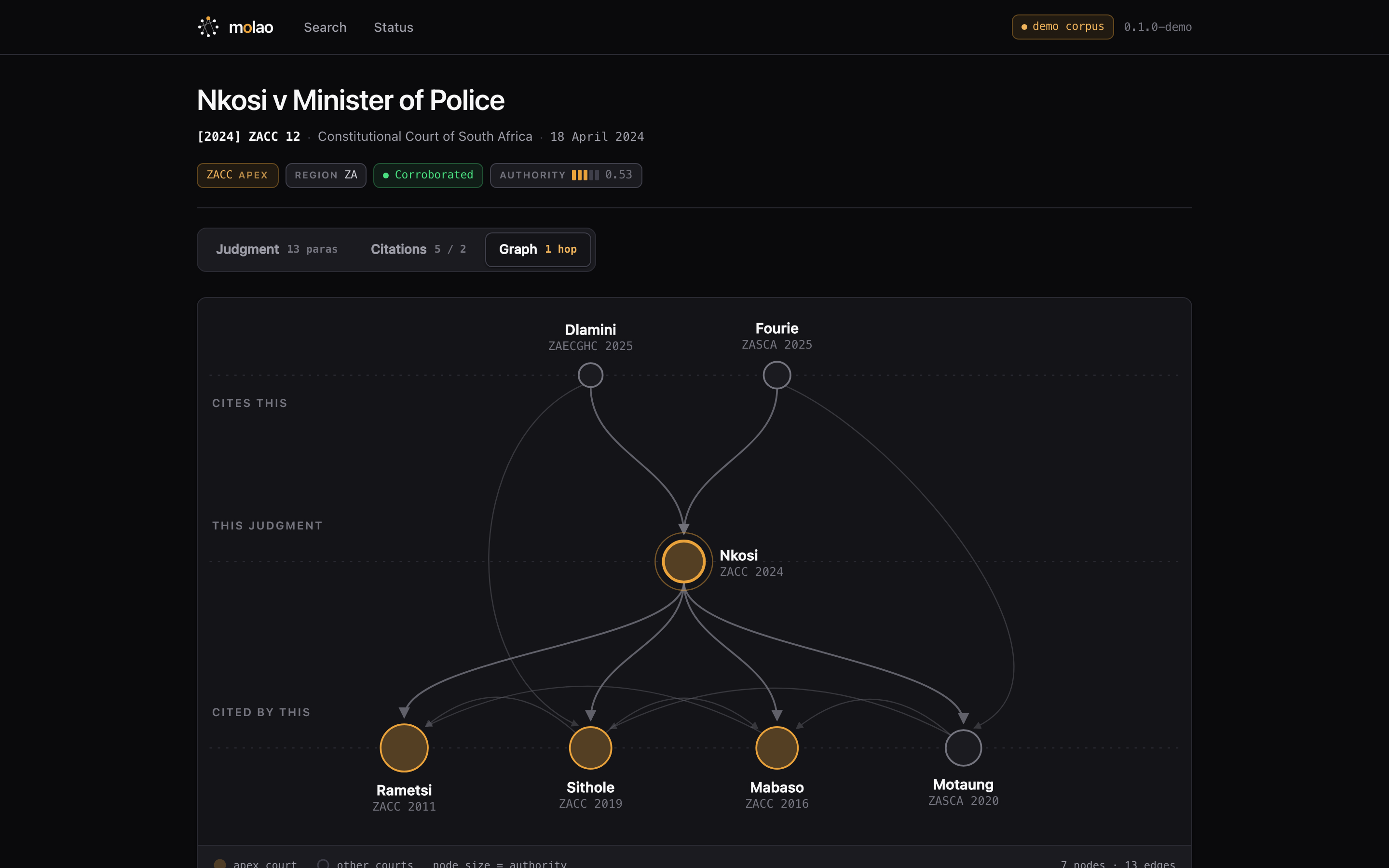Open the Status page
Image resolution: width=1389 pixels, height=868 pixels.
[393, 27]
